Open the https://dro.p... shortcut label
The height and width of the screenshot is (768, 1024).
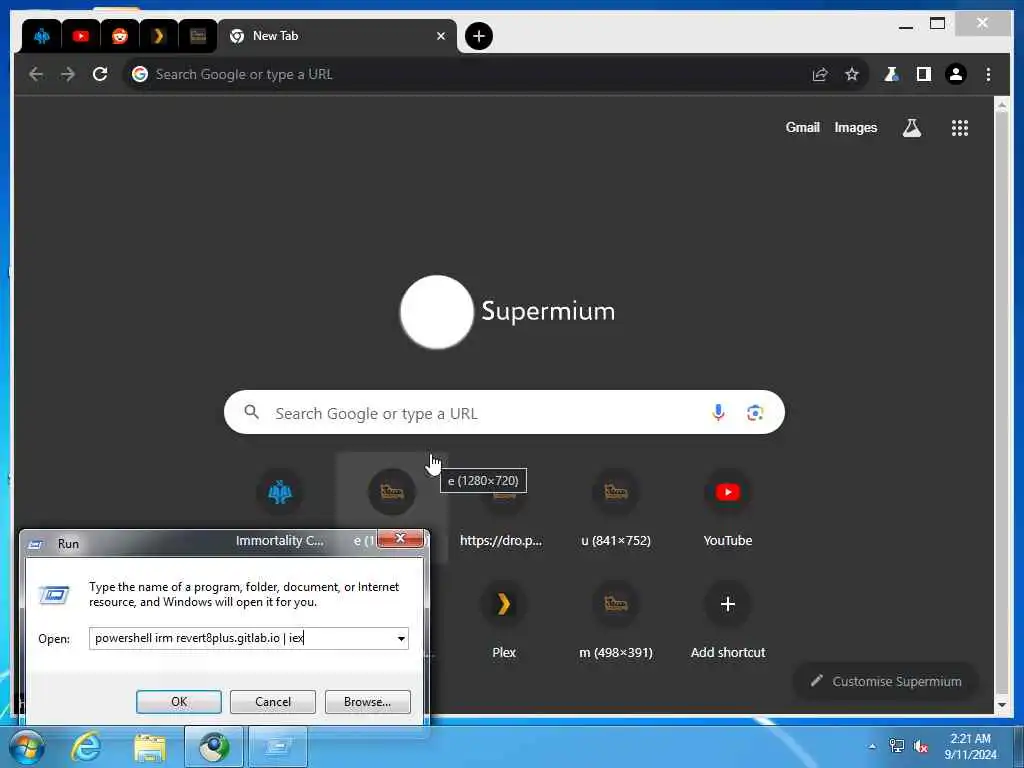501,541
